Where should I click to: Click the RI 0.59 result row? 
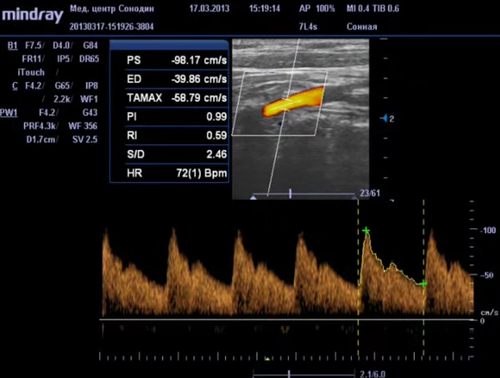click(x=177, y=135)
